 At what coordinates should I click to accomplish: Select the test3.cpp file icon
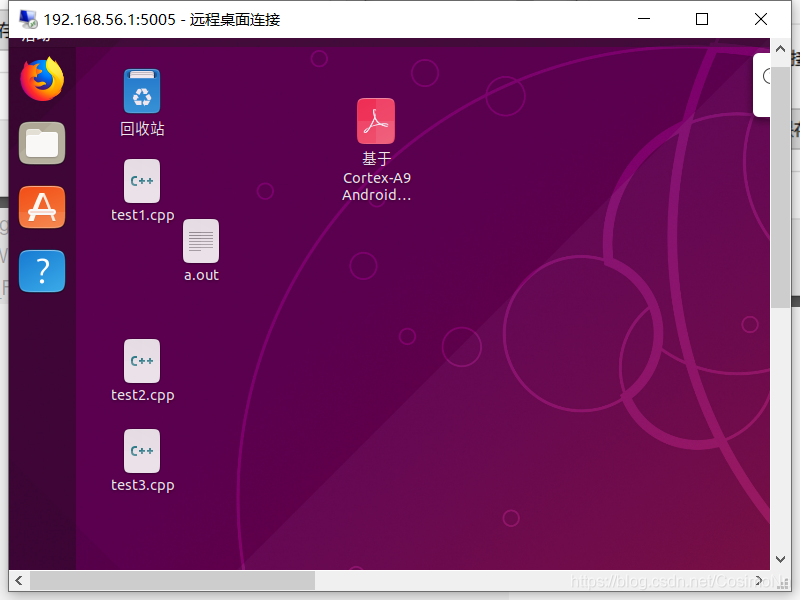[142, 451]
